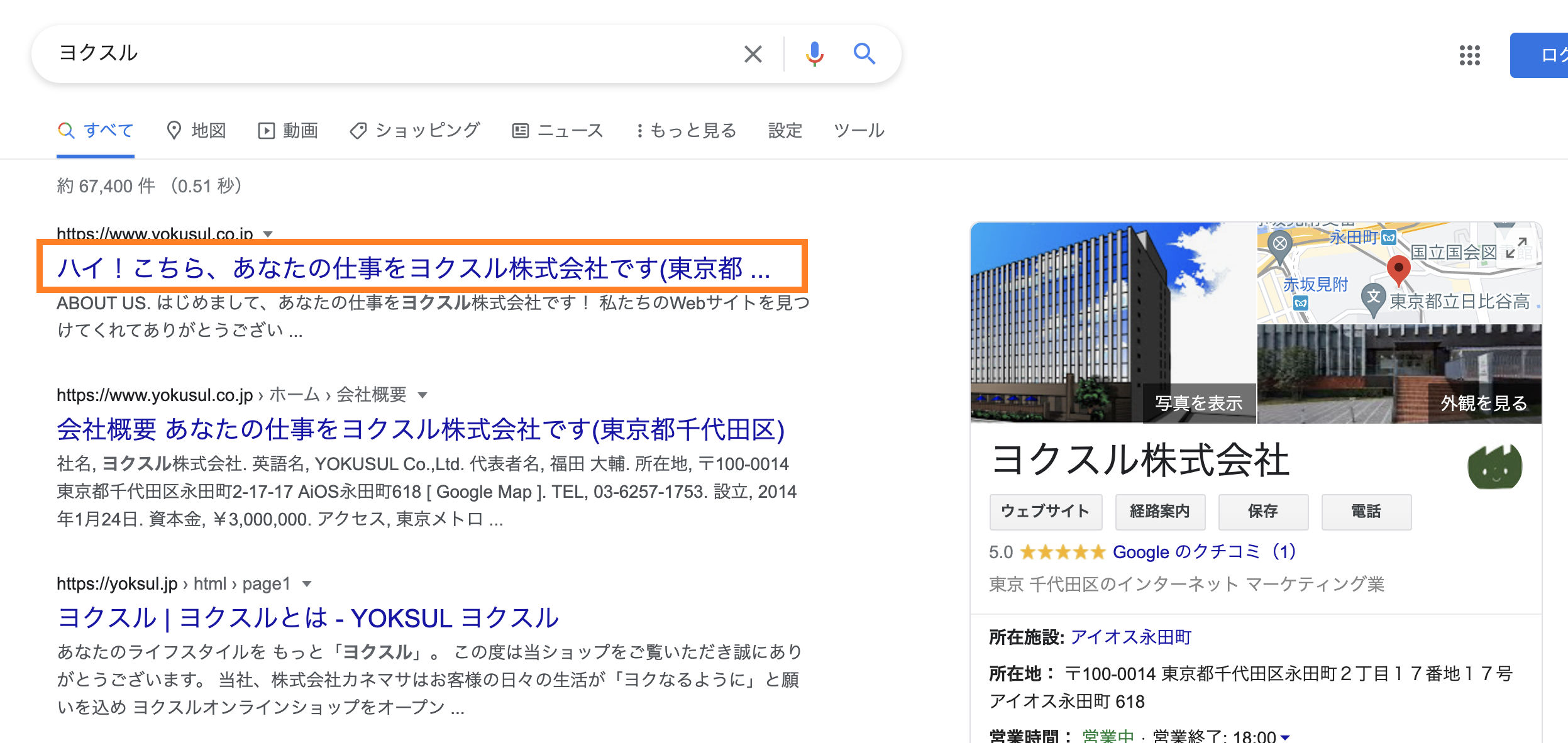Start voice search with microphone icon
1568x743 pixels.
click(x=814, y=54)
